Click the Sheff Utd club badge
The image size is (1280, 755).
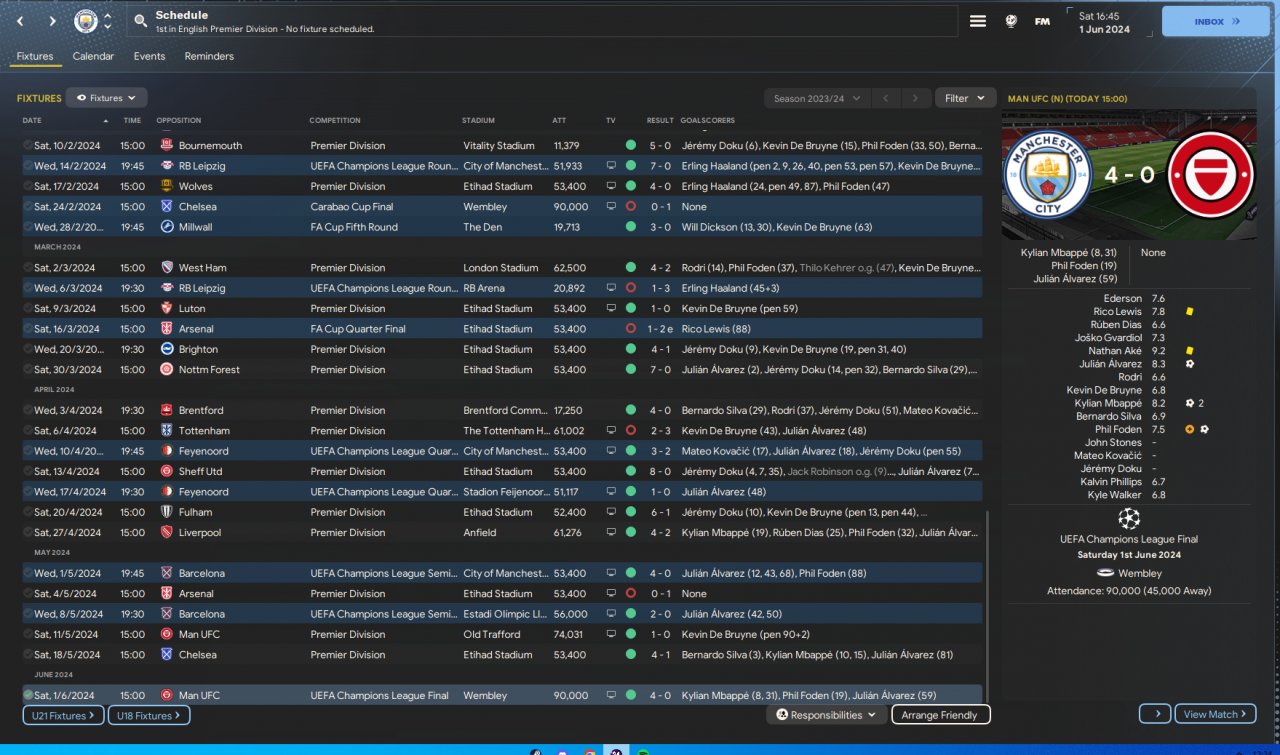[x=167, y=471]
